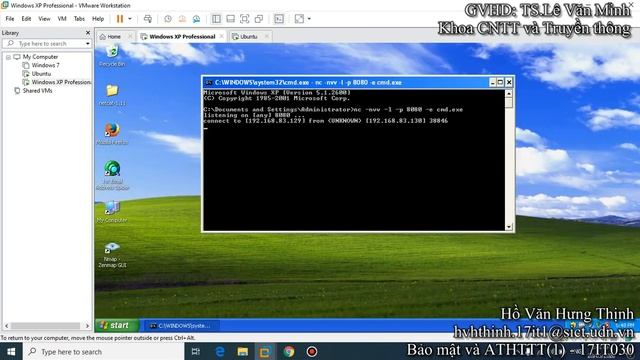Click the VMware Workstation taskbar icon
This screenshot has height=360, width=640.
[x=265, y=351]
